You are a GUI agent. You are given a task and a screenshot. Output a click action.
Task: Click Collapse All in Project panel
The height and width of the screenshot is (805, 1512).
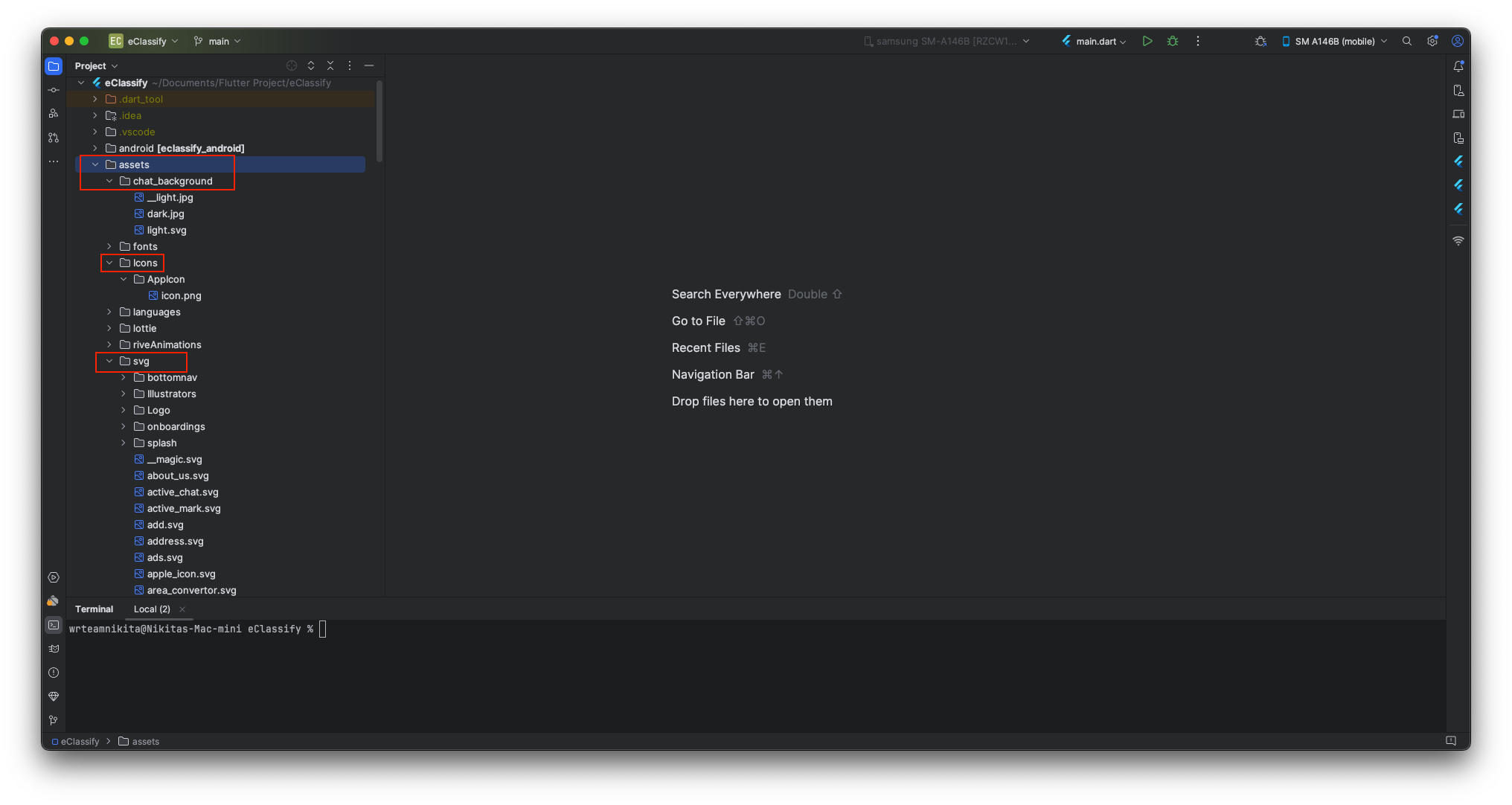point(330,65)
